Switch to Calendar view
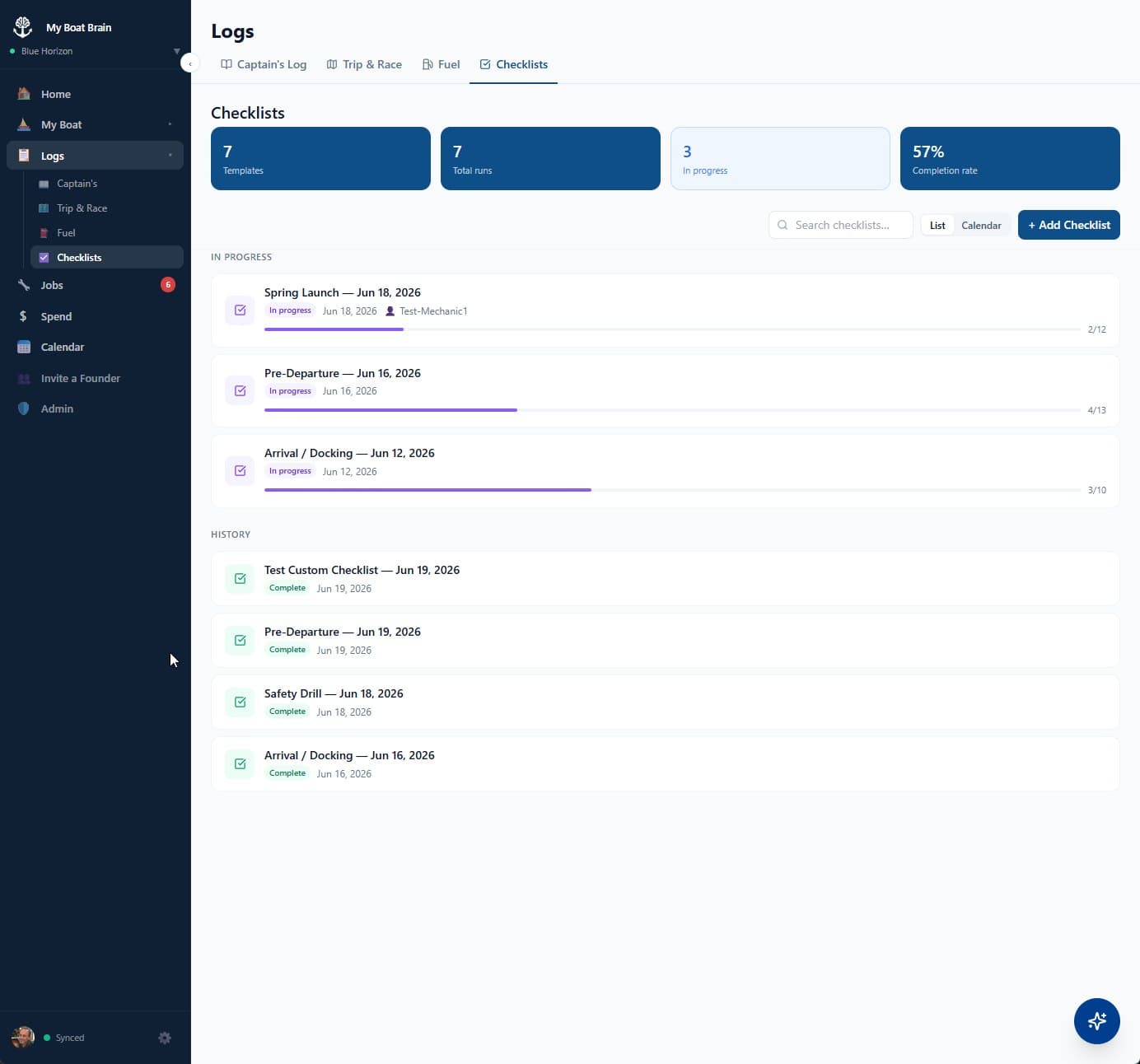 tap(981, 225)
